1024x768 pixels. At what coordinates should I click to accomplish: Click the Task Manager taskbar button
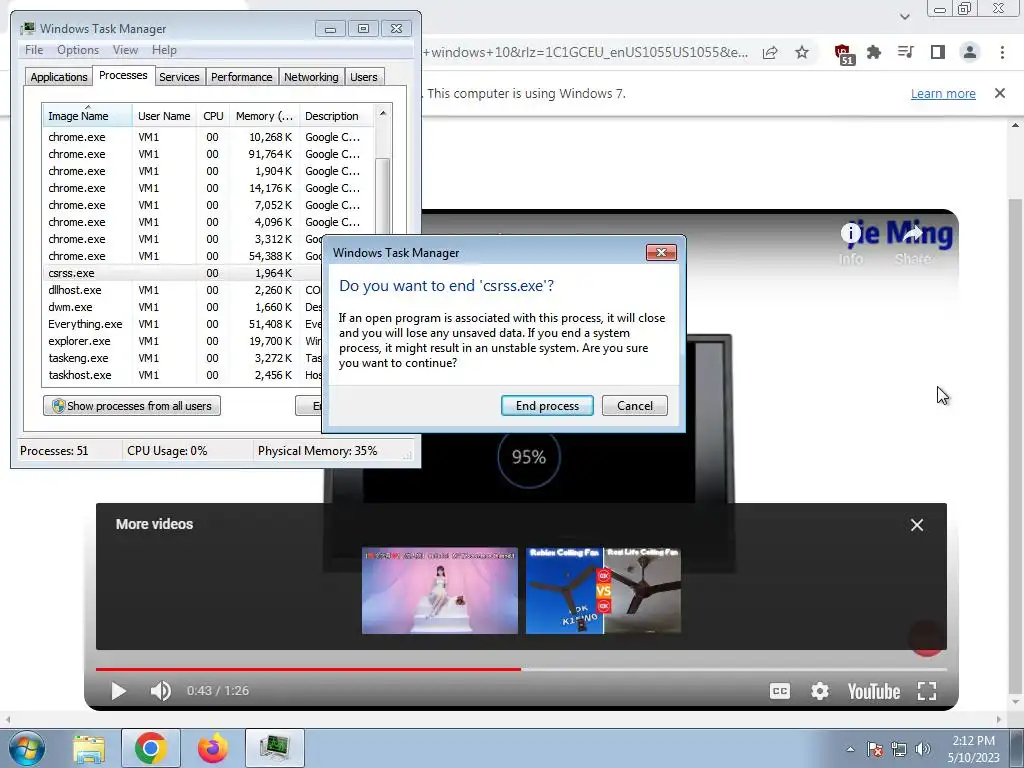275,748
